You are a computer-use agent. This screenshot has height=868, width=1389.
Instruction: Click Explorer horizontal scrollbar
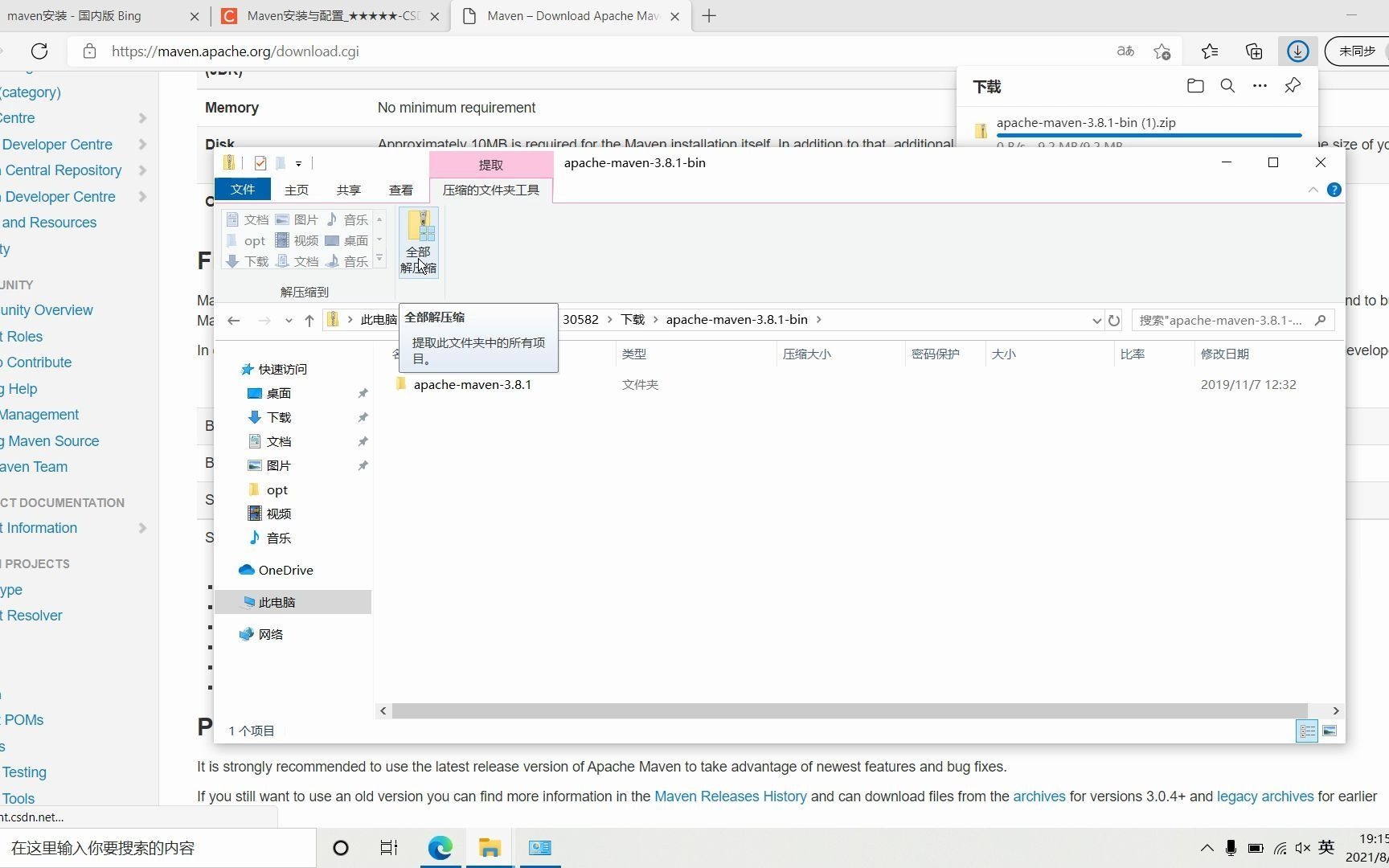pos(849,711)
